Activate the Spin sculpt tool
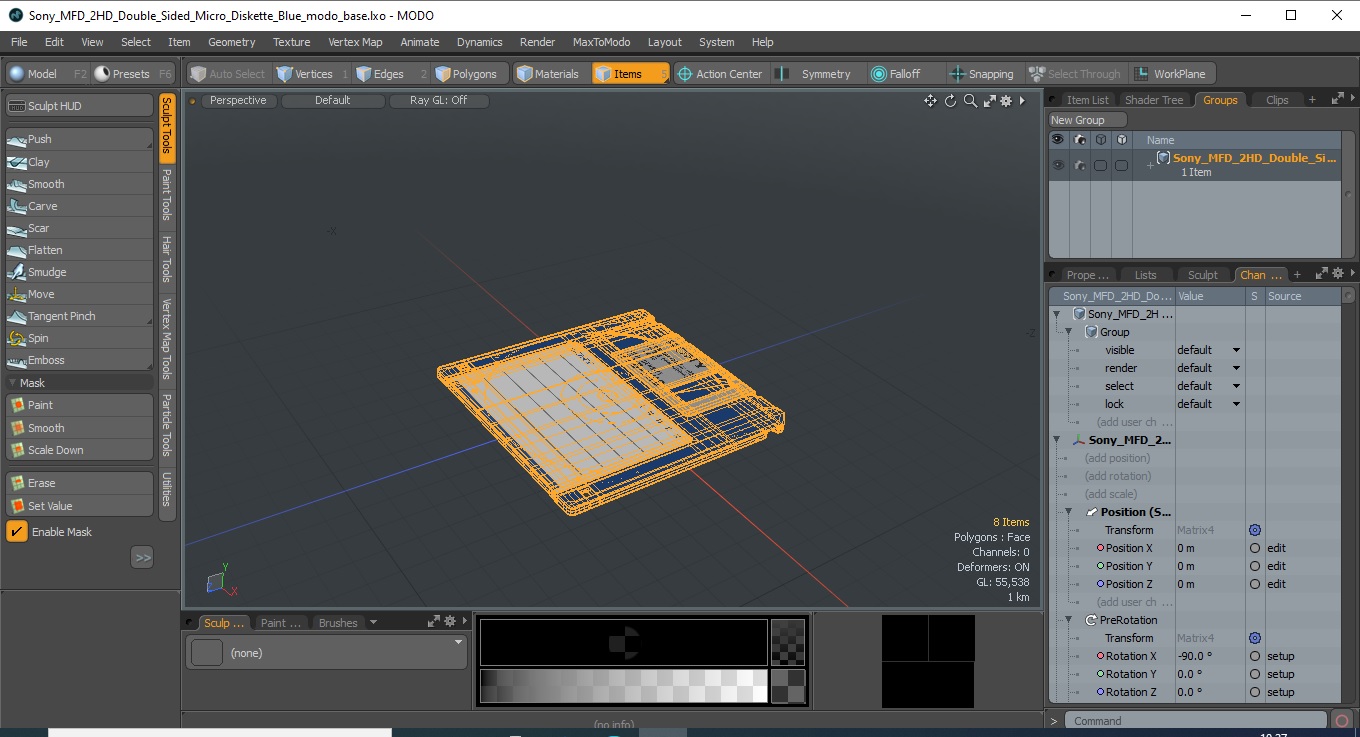This screenshot has width=1360, height=737. (80, 338)
